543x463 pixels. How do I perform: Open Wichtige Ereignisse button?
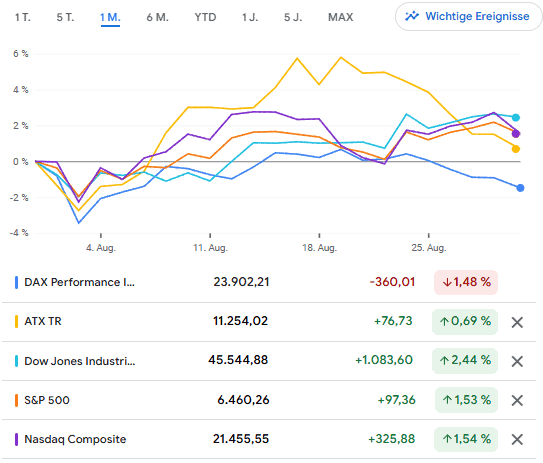(468, 16)
